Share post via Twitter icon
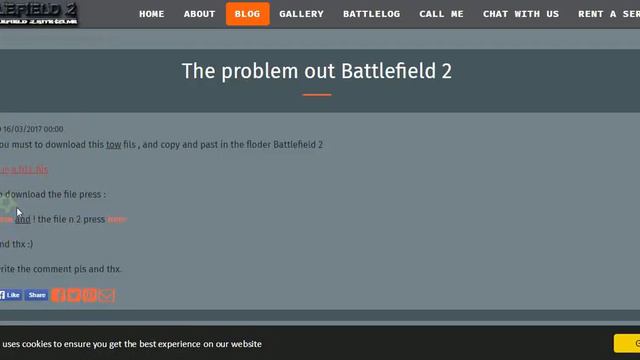The image size is (640, 360). click(x=74, y=295)
